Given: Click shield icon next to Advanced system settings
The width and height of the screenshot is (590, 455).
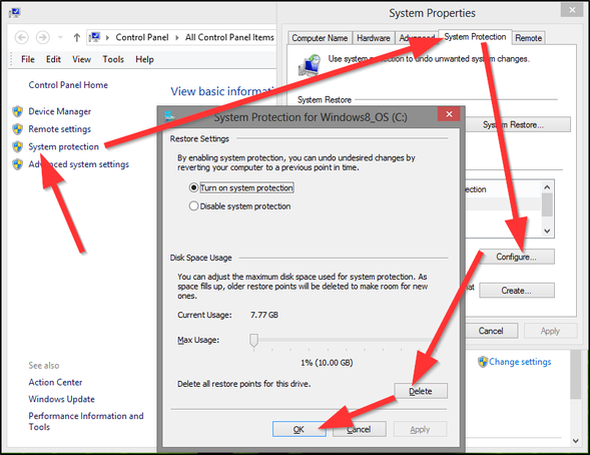Looking at the screenshot, I should tap(17, 164).
